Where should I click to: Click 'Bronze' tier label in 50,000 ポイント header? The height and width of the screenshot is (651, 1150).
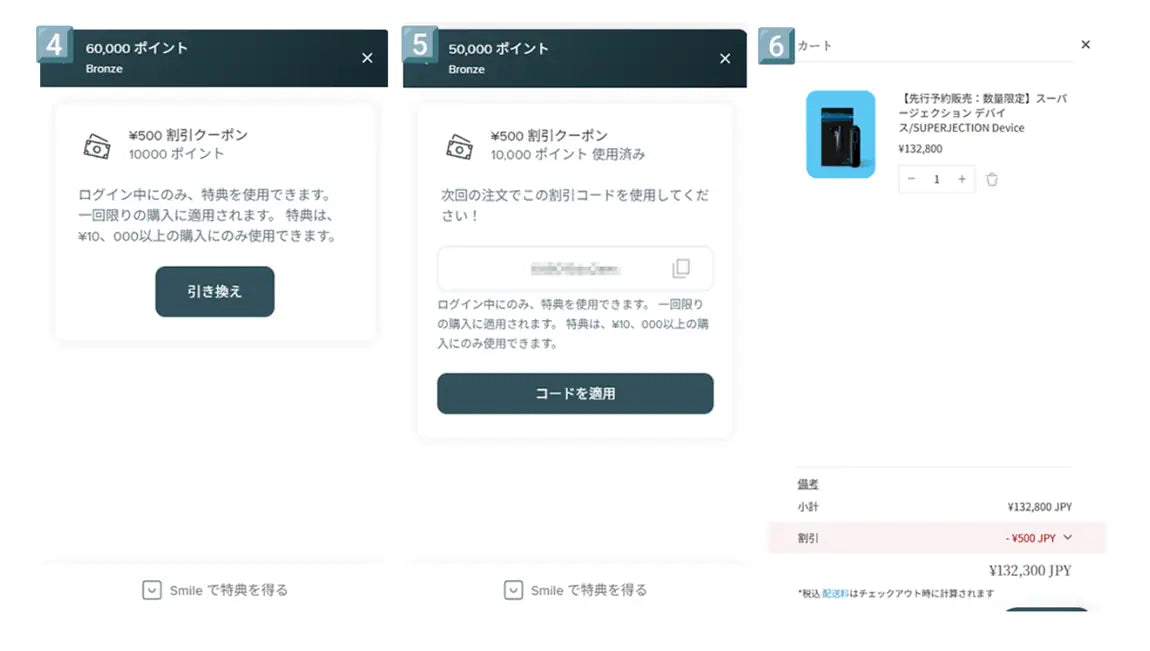coord(466,70)
